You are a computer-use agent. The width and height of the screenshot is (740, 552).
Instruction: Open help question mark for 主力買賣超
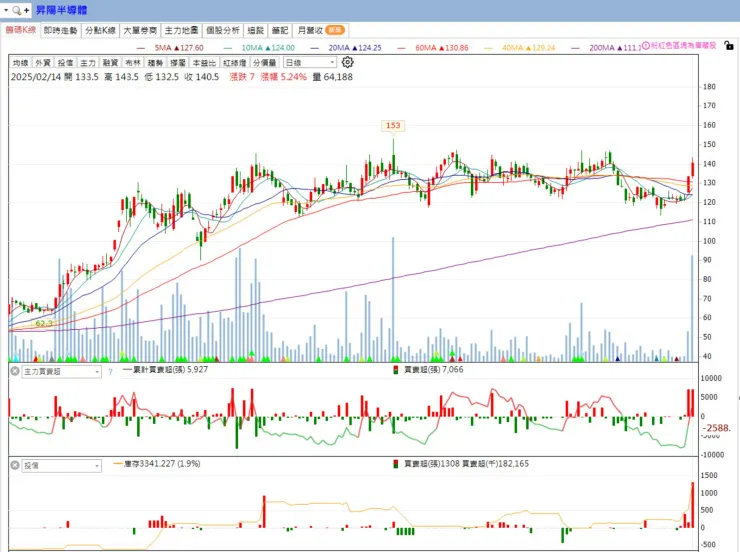click(110, 372)
